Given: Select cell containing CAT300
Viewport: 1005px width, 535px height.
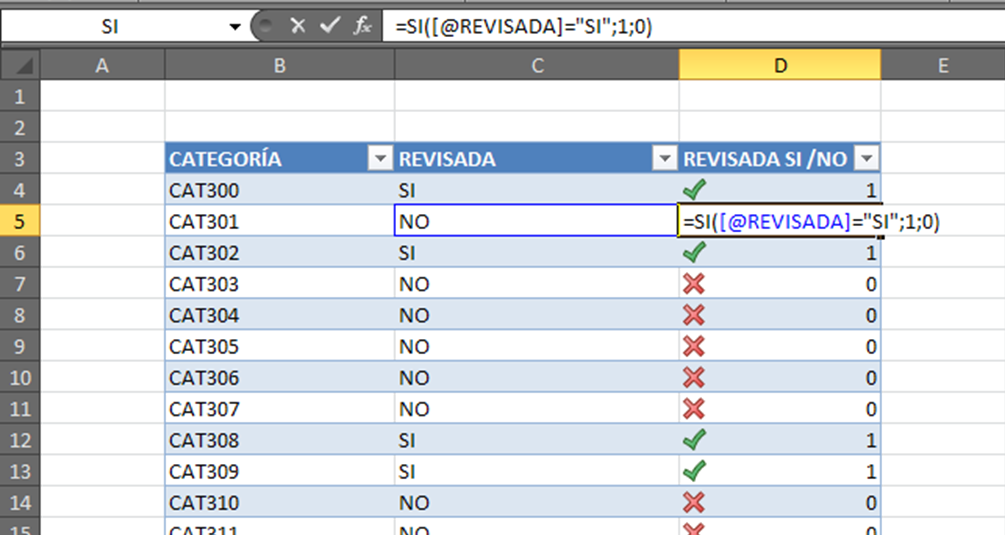Looking at the screenshot, I should [x=279, y=190].
